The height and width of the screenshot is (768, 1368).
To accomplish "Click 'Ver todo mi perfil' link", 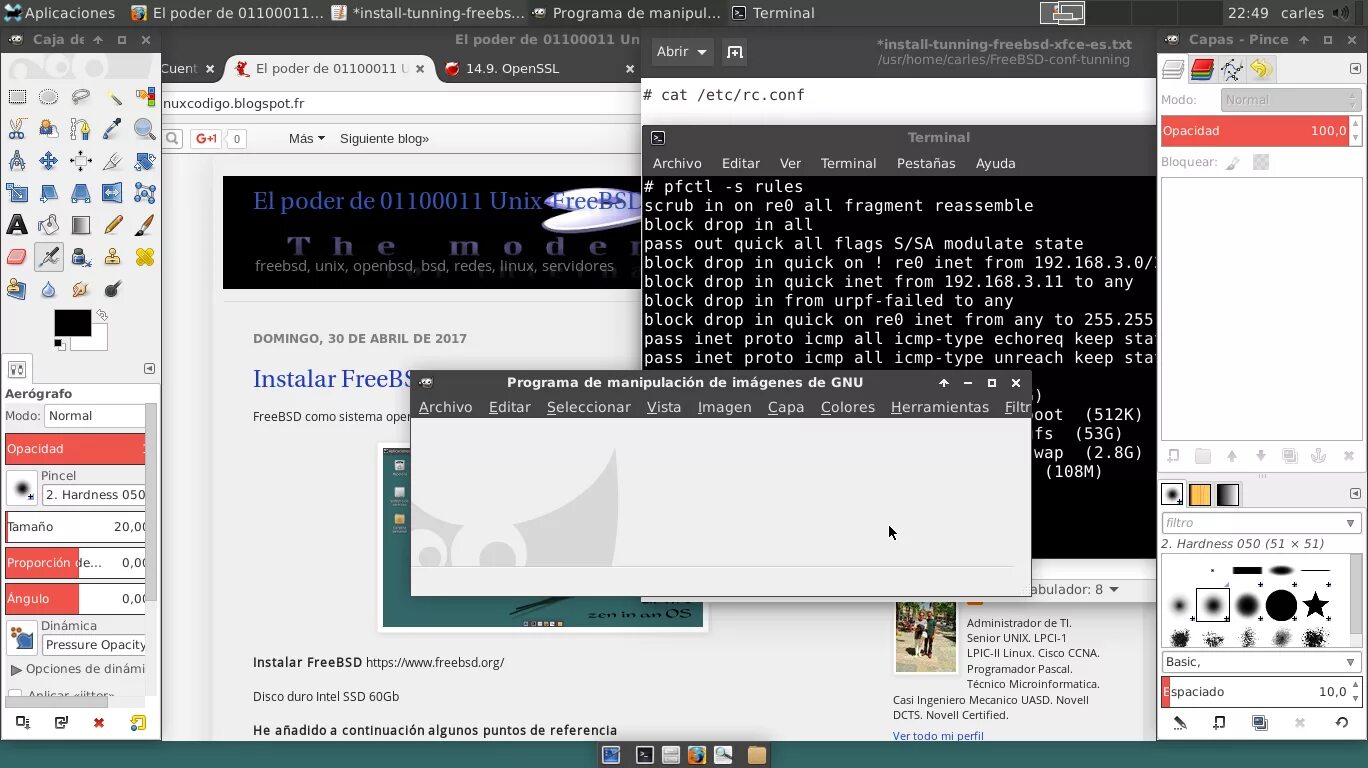I will (x=938, y=736).
